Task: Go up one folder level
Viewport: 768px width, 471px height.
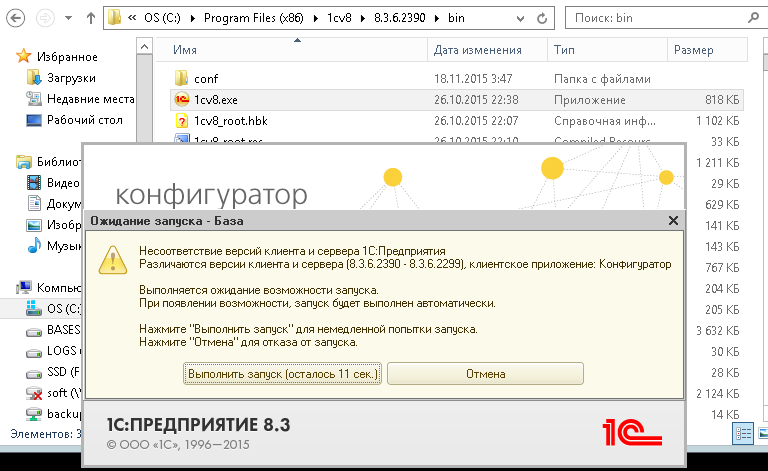Action: 91,19
